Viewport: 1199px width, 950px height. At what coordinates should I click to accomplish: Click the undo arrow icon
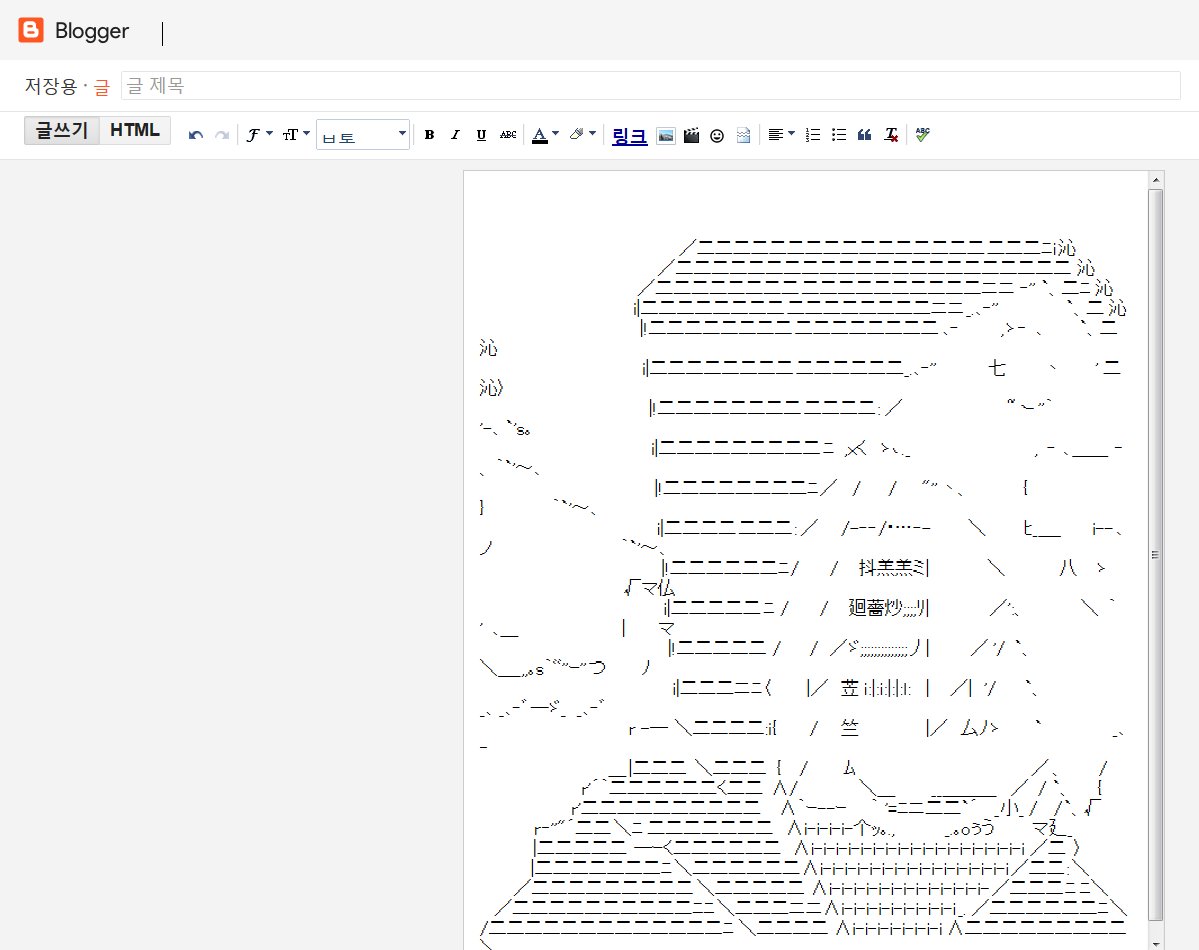coord(196,135)
